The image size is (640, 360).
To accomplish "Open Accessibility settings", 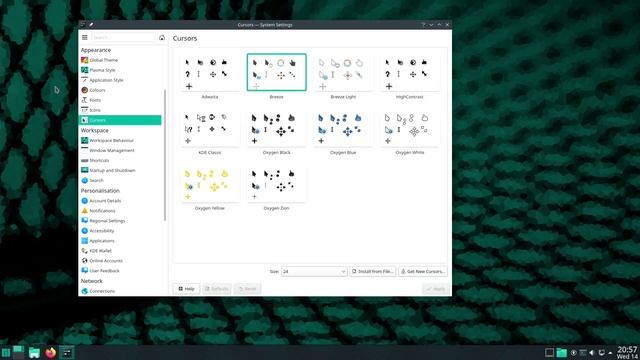I will (120, 231).
